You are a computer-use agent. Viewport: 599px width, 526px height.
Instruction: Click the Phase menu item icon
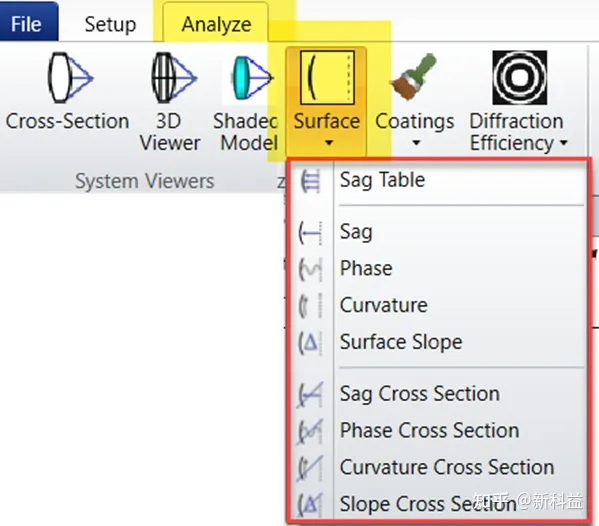(x=310, y=269)
